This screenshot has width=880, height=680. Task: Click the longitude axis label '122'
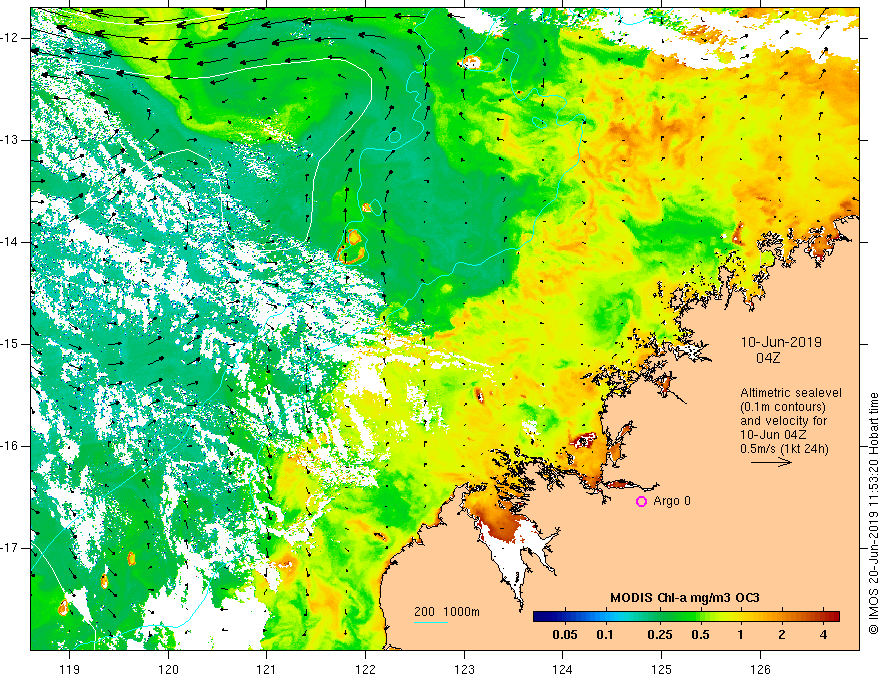tap(365, 669)
